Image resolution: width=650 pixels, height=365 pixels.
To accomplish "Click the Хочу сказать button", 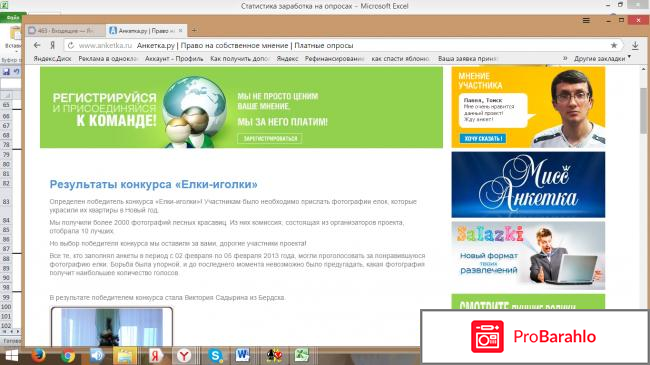I will click(483, 139).
